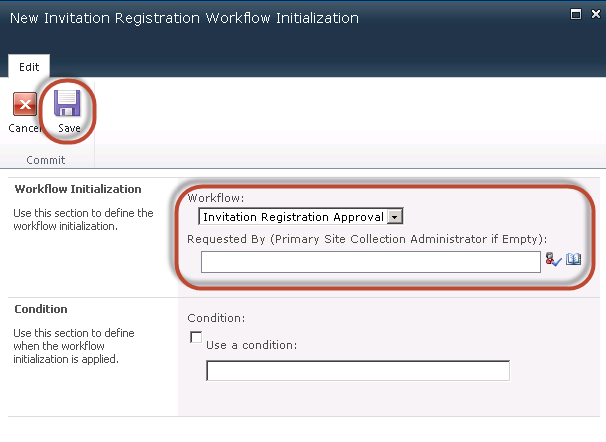Switch to the Edit ribbon tab
606x442 pixels.
point(29,67)
